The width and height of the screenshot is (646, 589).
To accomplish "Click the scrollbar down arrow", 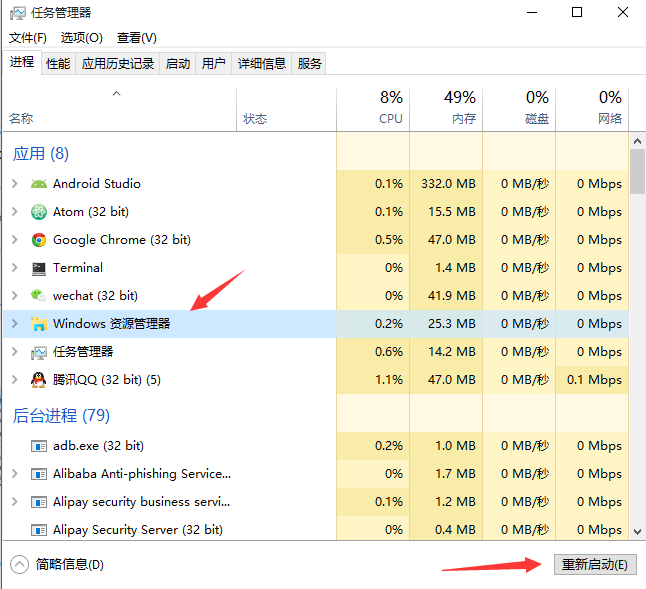I will (637, 532).
